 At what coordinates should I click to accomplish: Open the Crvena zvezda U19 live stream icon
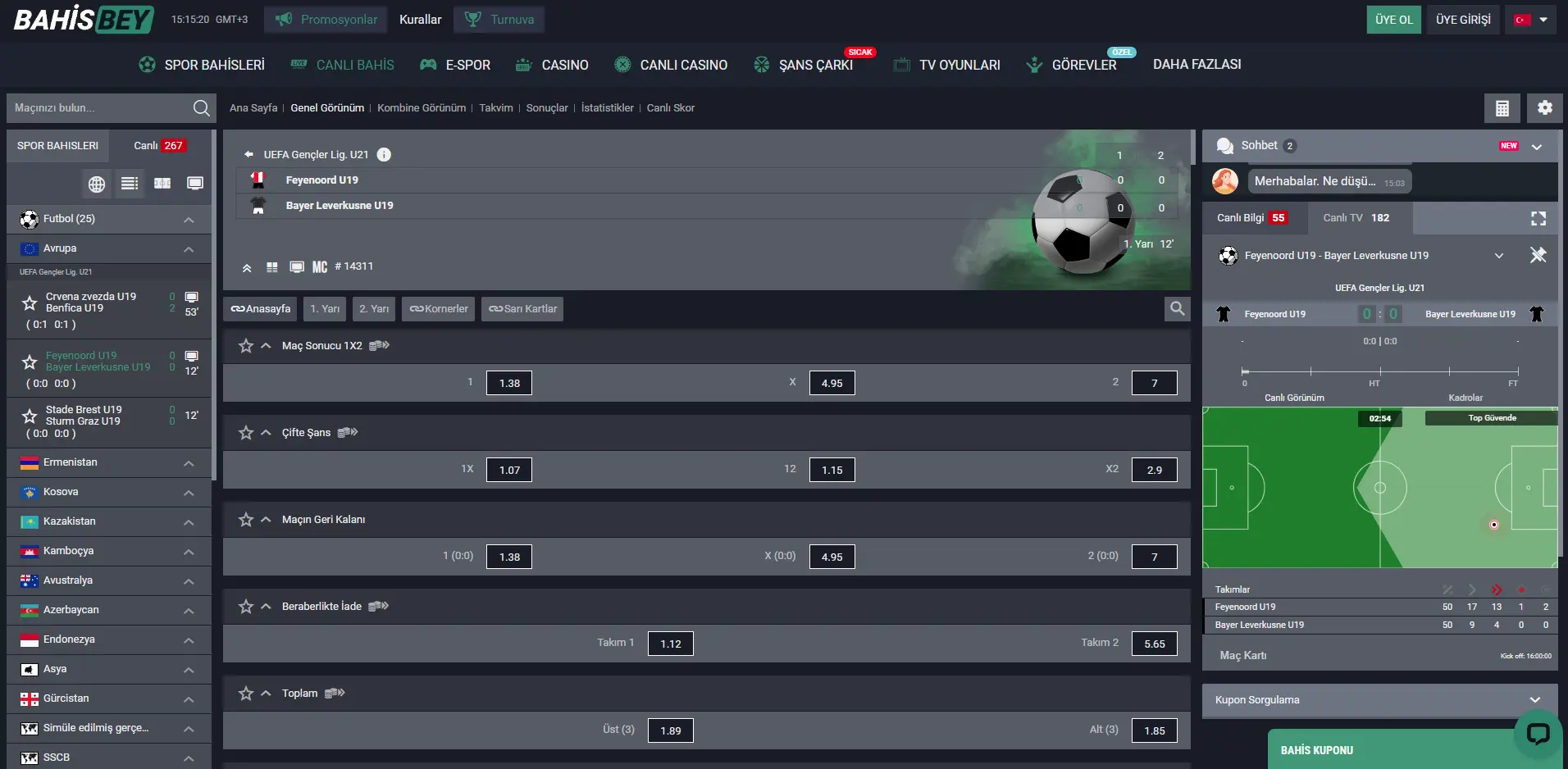[191, 297]
